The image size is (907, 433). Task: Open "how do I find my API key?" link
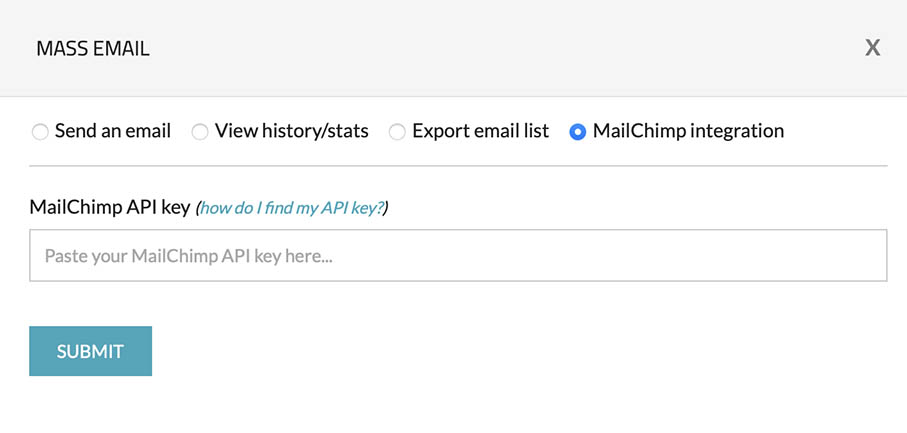pyautogui.click(x=292, y=208)
